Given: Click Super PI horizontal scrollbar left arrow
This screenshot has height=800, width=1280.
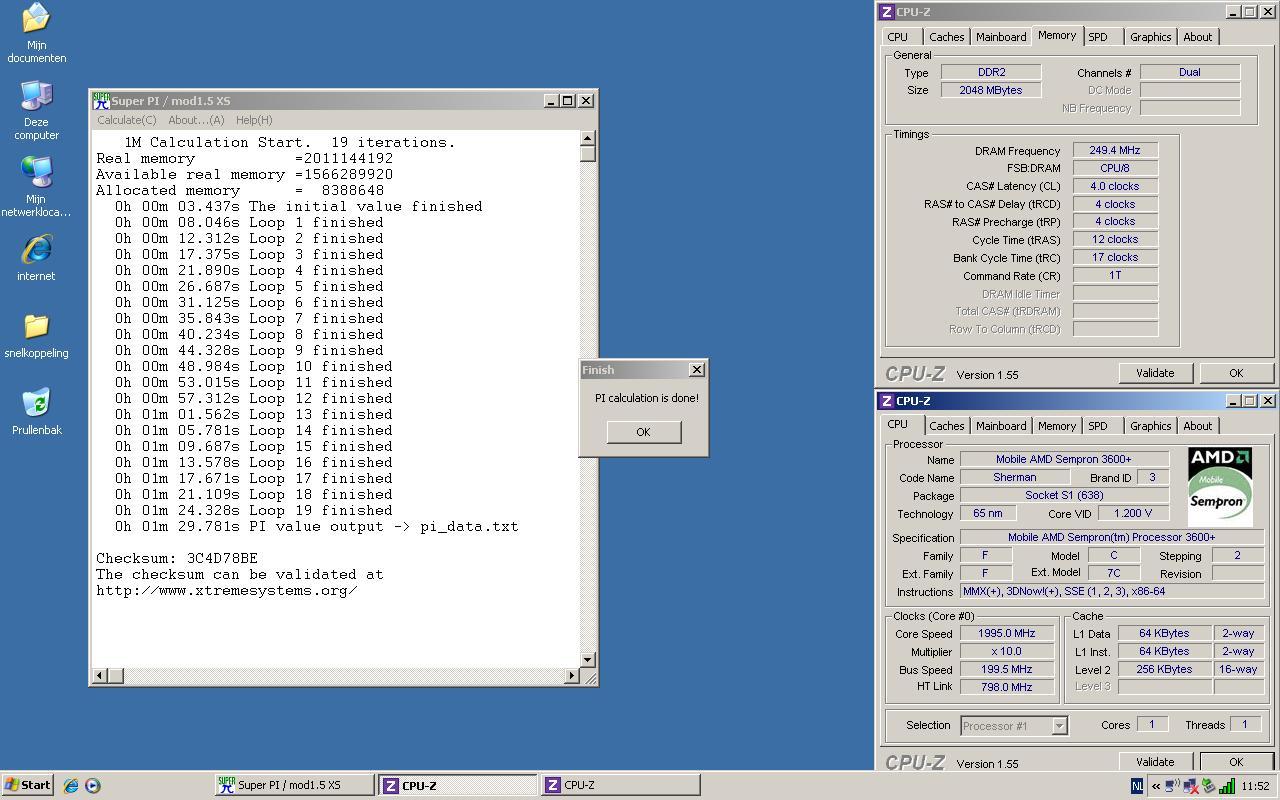Looking at the screenshot, I should 99,675.
